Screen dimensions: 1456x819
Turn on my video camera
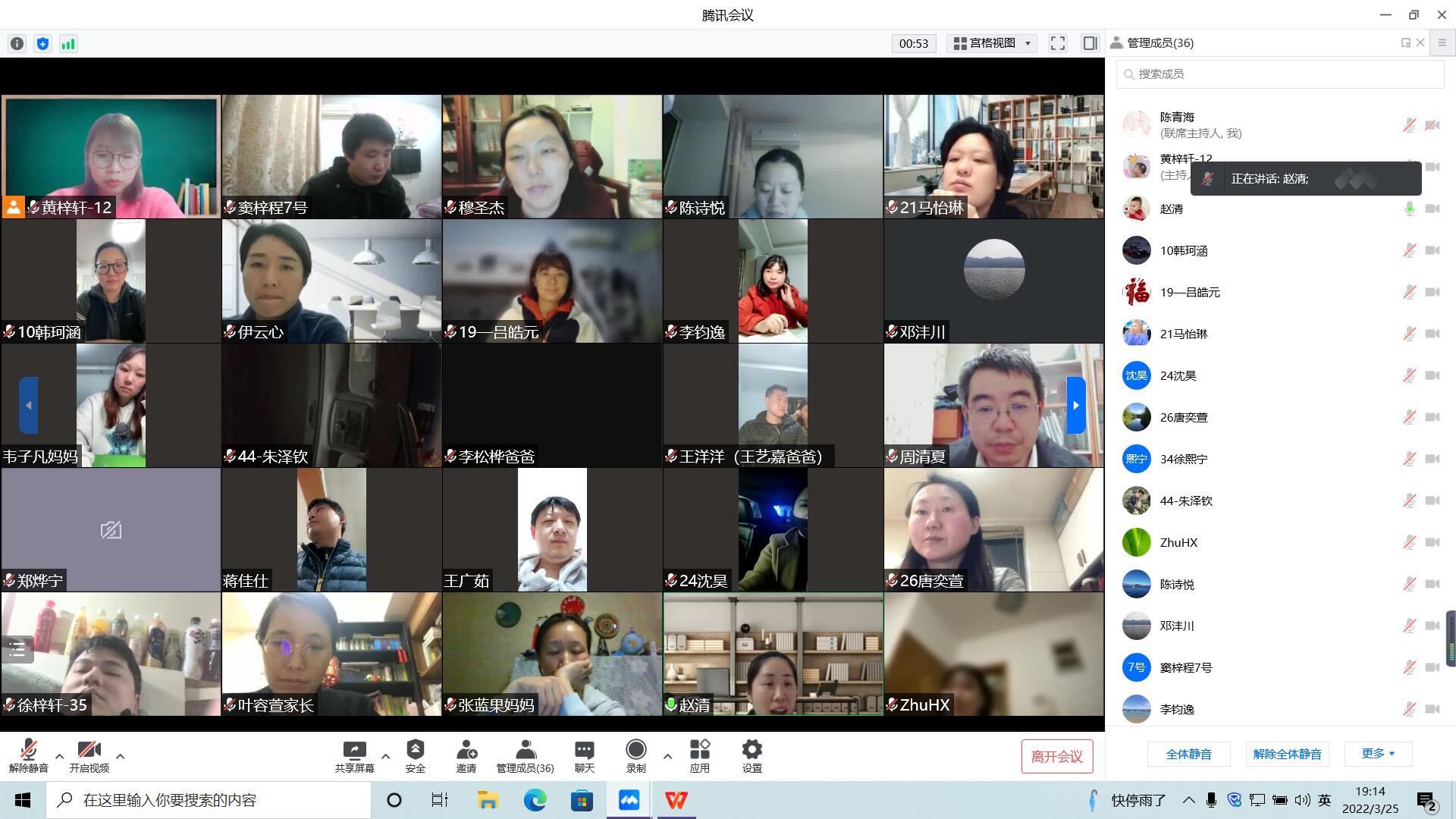click(x=89, y=756)
